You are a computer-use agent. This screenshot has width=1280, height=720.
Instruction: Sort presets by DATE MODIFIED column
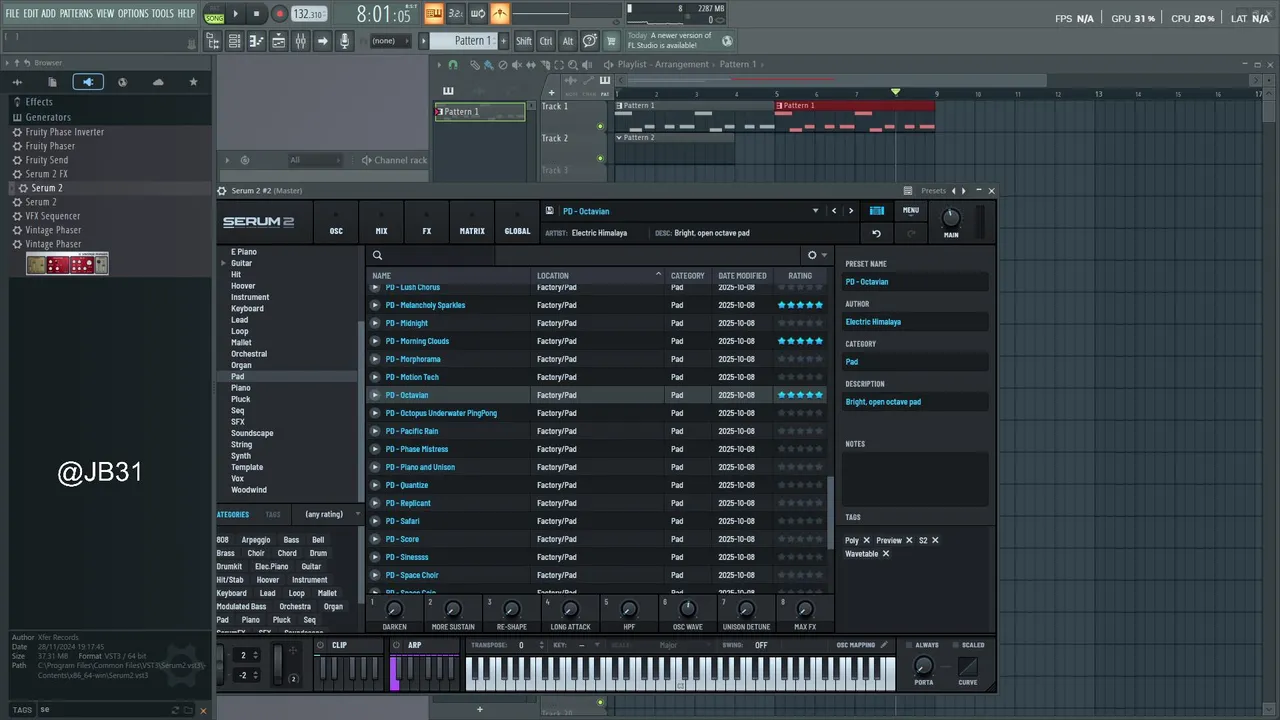click(x=742, y=276)
